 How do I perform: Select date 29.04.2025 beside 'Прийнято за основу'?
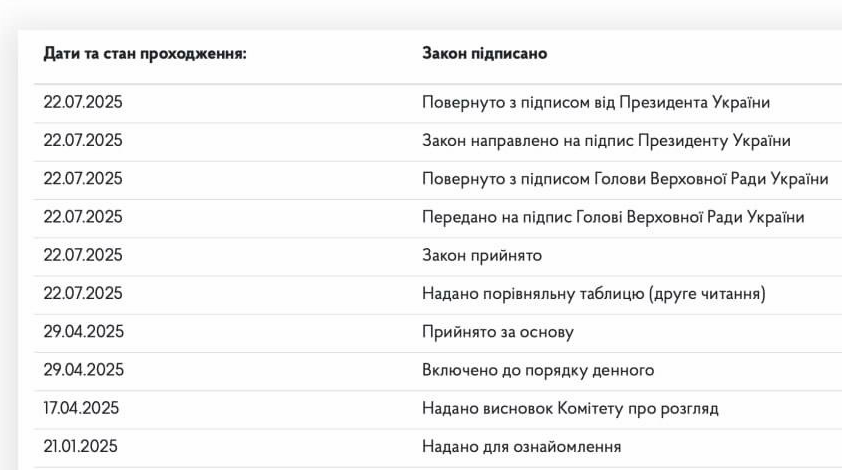[84, 331]
